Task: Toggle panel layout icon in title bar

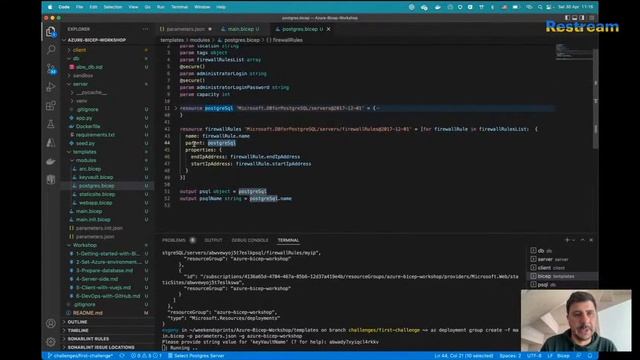Action: pos(575,18)
